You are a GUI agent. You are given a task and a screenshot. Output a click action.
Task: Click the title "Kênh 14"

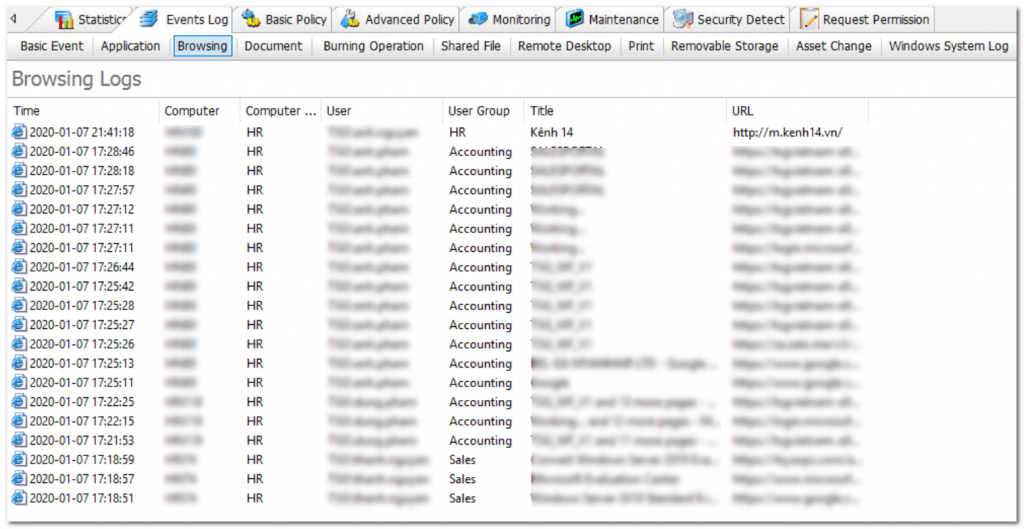point(552,133)
